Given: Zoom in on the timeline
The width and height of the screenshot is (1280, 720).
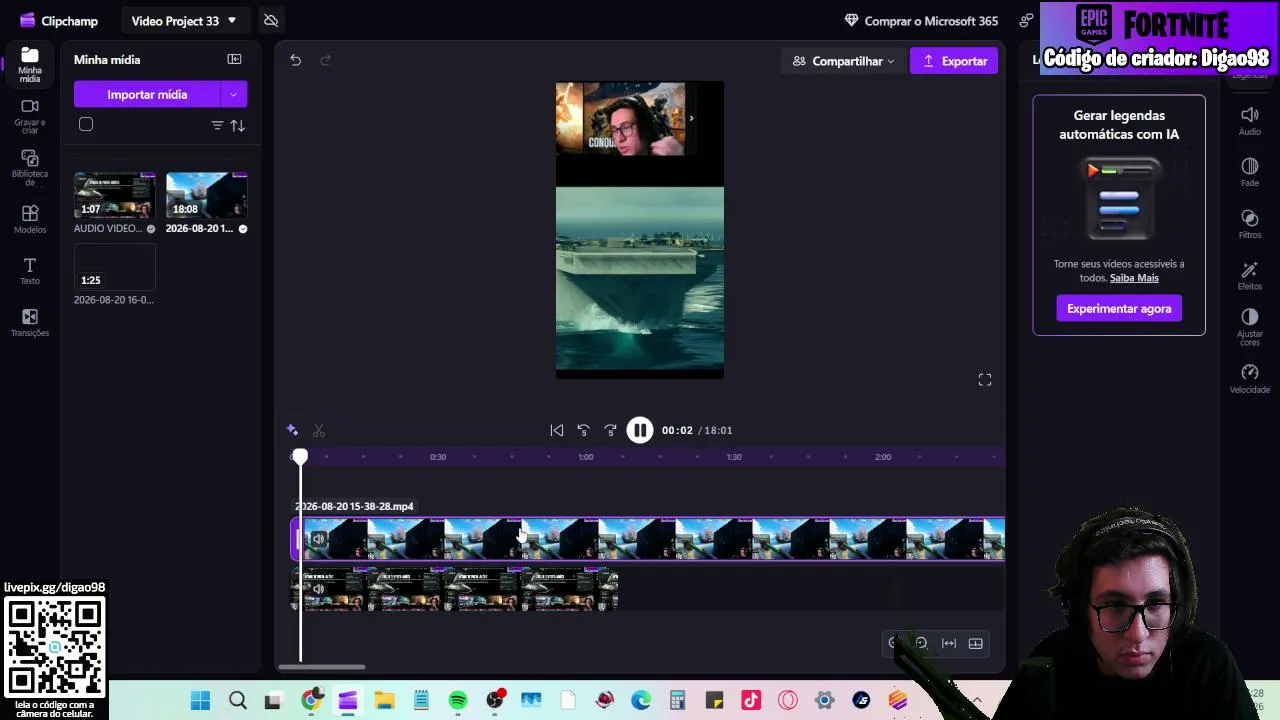Looking at the screenshot, I should pyautogui.click(x=922, y=644).
